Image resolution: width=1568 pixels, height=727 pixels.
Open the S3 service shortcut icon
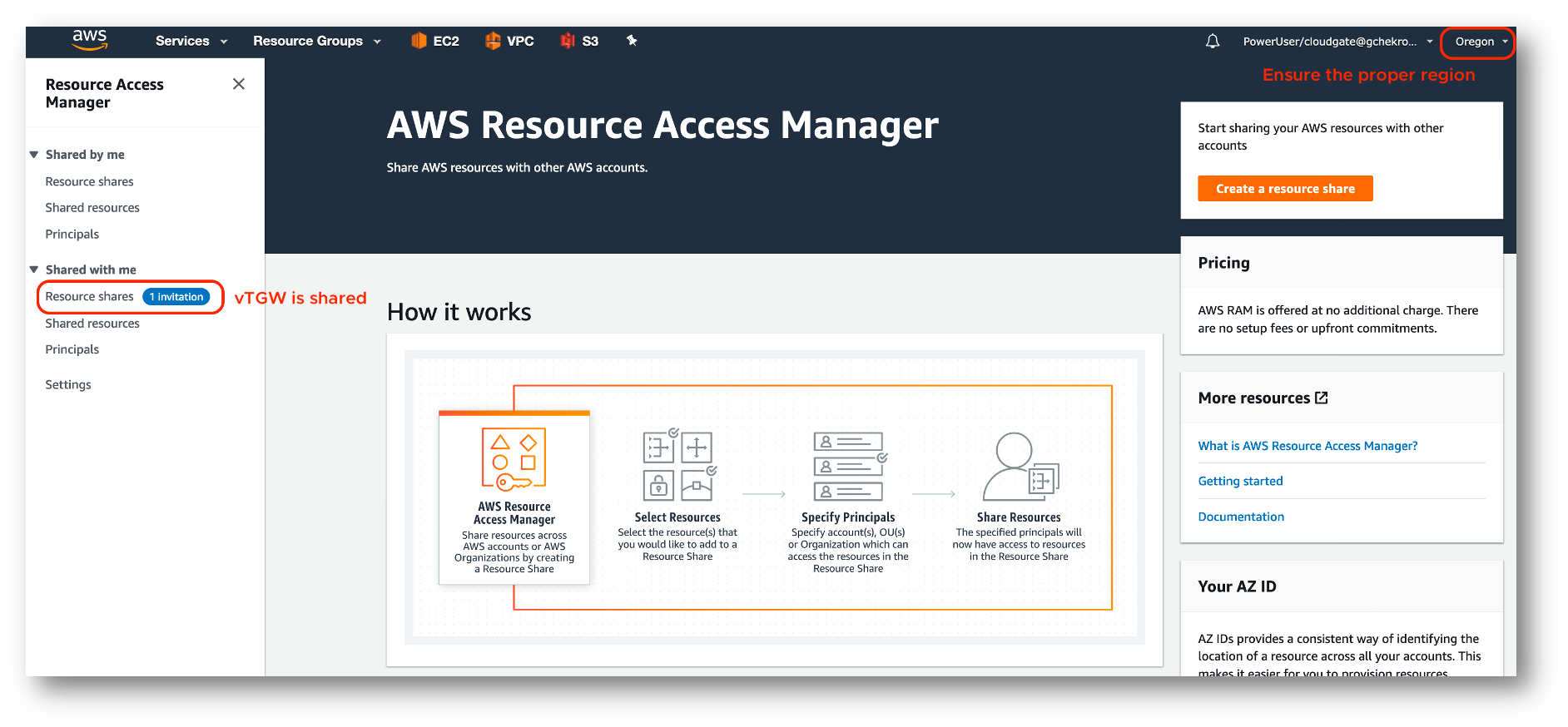568,41
